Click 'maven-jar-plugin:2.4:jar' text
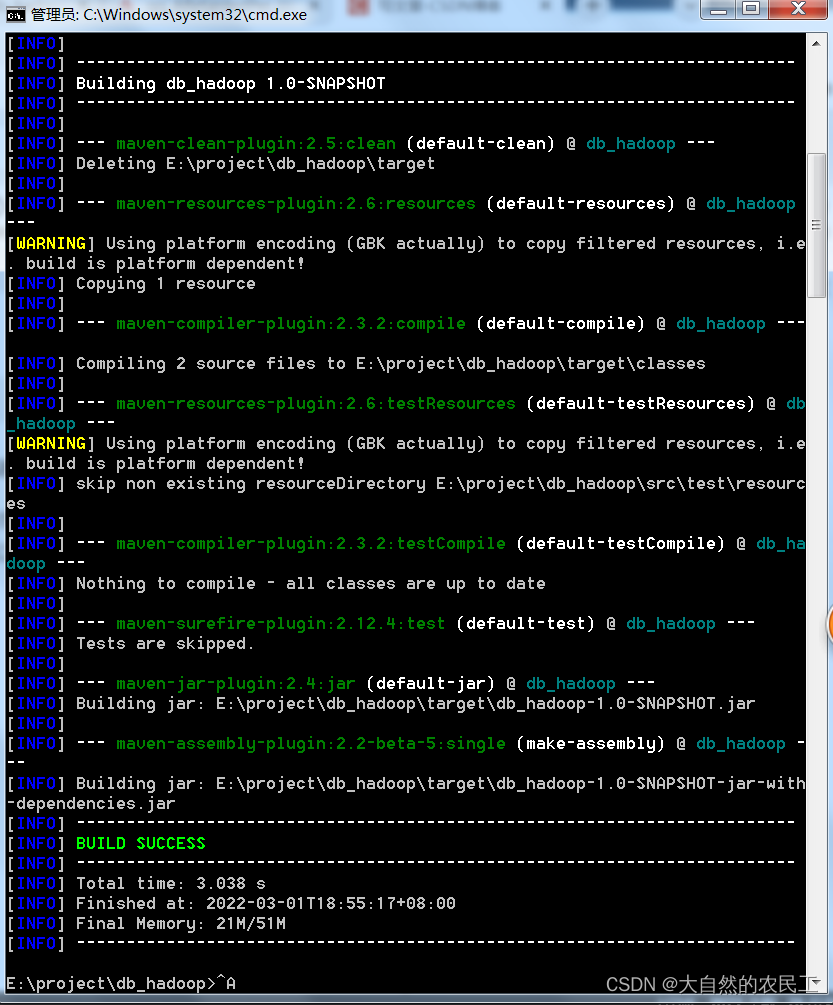The width and height of the screenshot is (833, 1005). click(236, 684)
